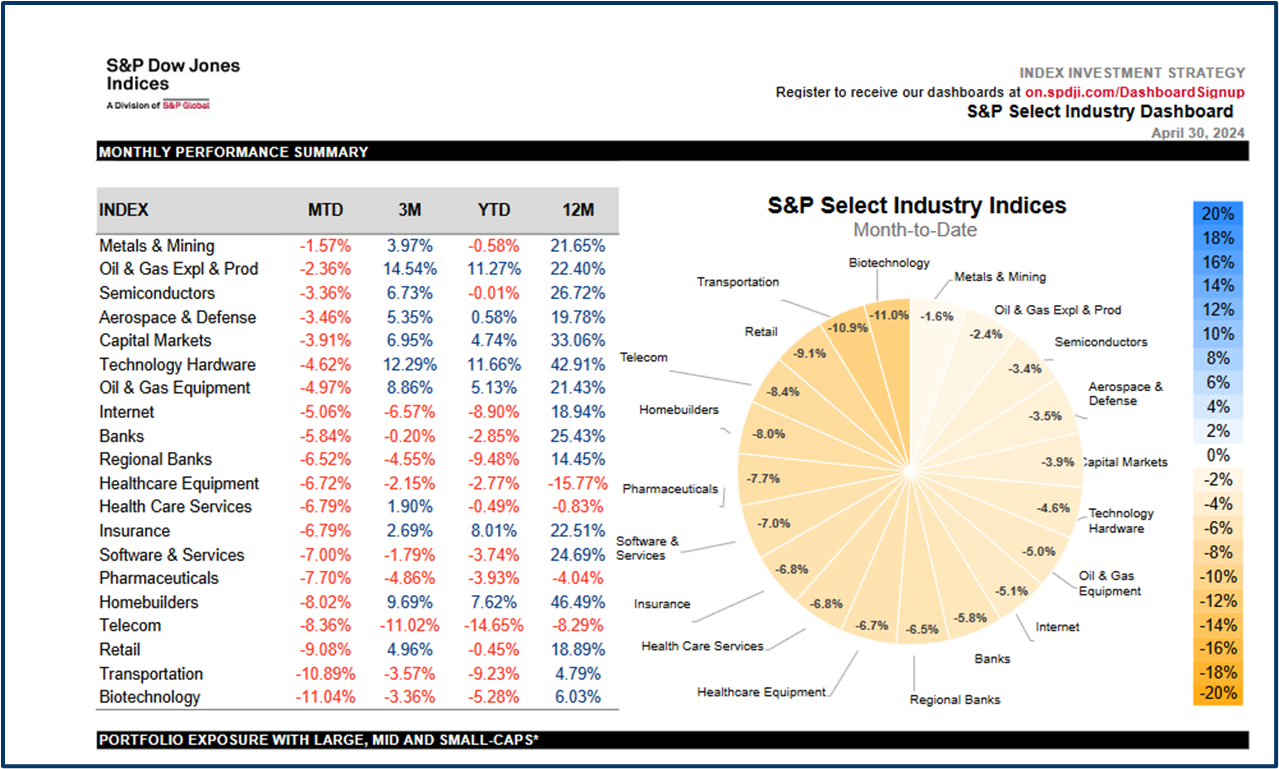Click the Homebuilders 12M value 46.49%
1279x769 pixels.
pos(577,602)
